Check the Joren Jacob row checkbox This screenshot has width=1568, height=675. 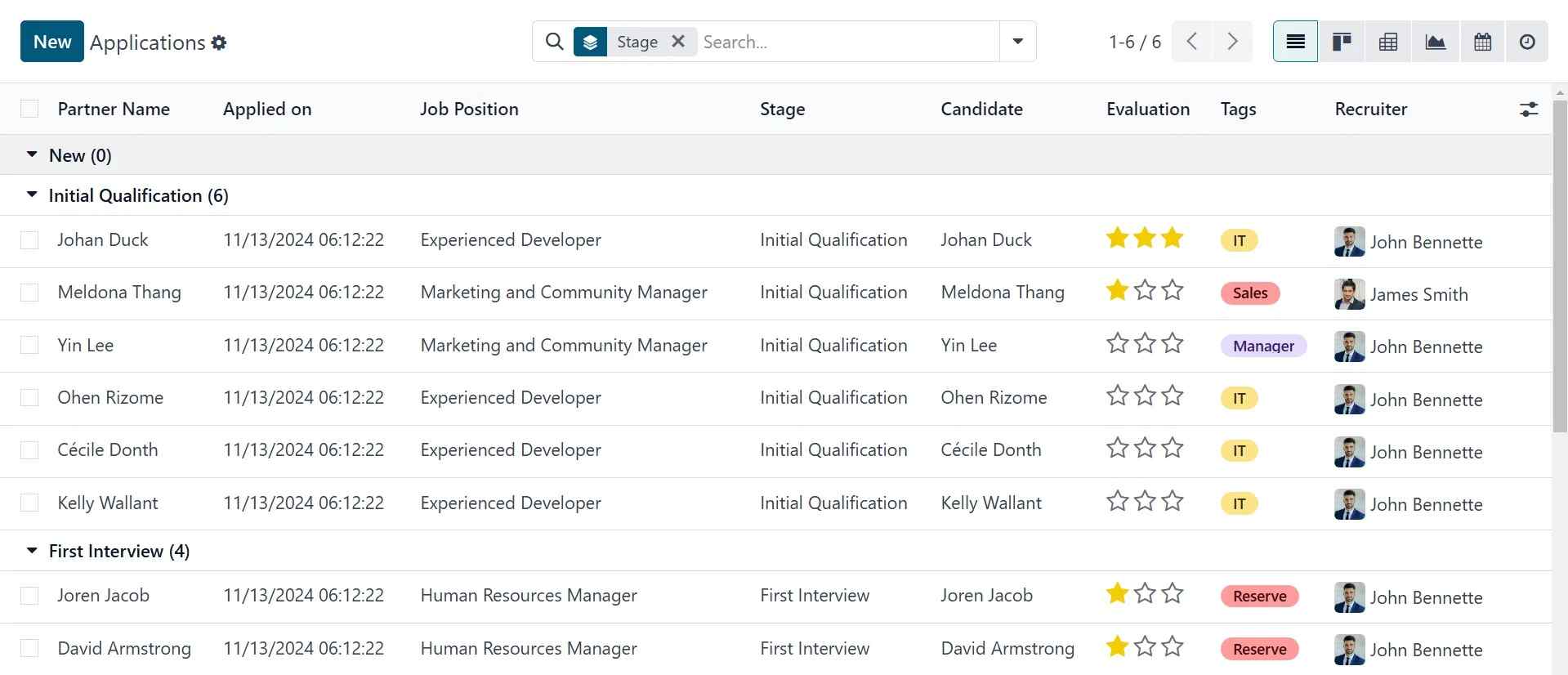tap(29, 596)
